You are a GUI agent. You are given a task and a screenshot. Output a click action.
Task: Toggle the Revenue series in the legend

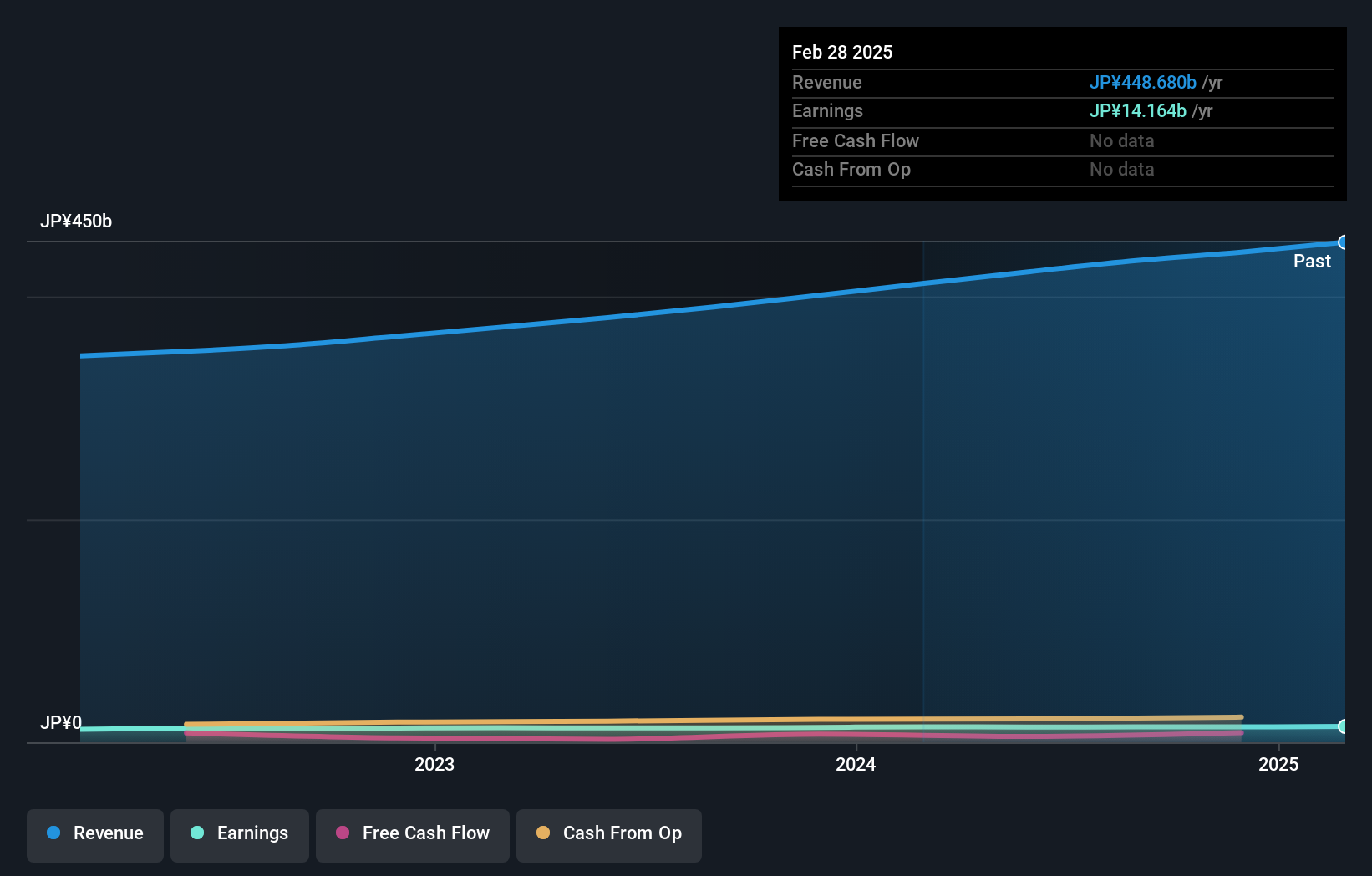95,835
